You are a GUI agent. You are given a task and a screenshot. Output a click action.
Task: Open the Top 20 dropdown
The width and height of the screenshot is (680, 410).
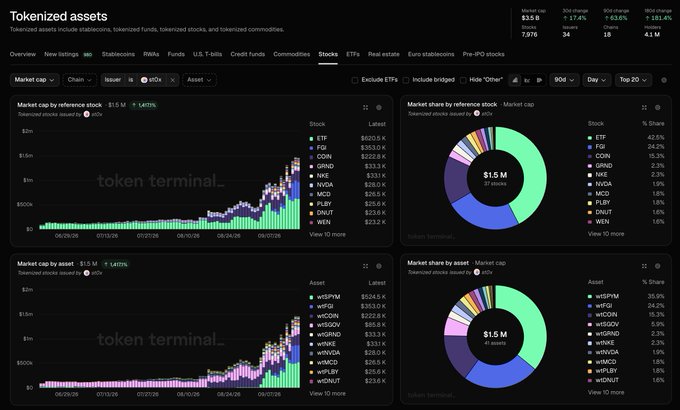pyautogui.click(x=633, y=80)
